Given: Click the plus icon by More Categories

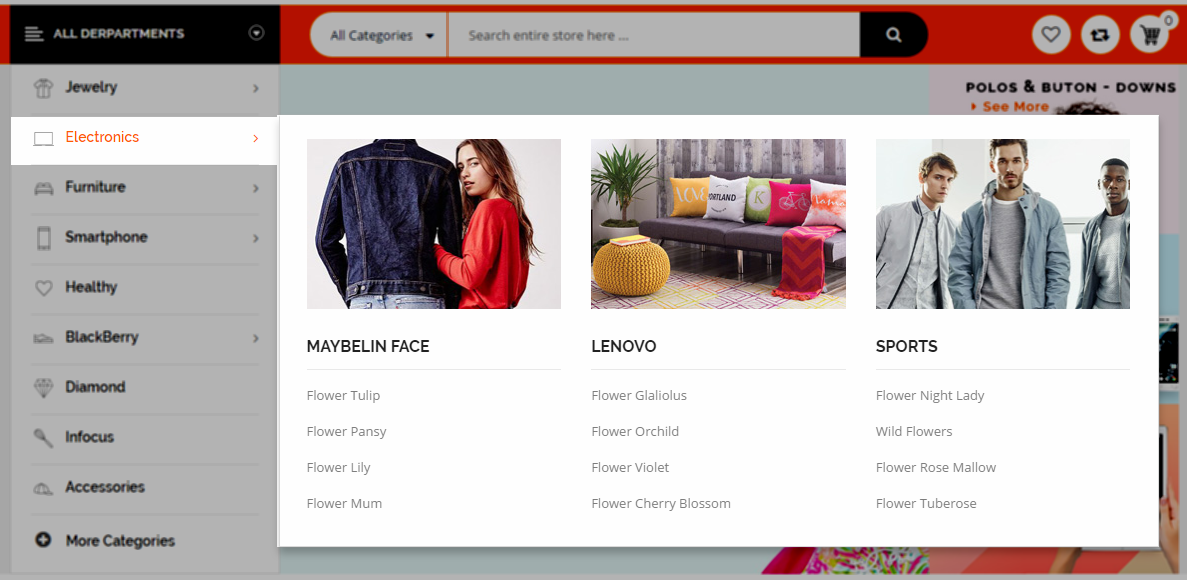Looking at the screenshot, I should [43, 540].
